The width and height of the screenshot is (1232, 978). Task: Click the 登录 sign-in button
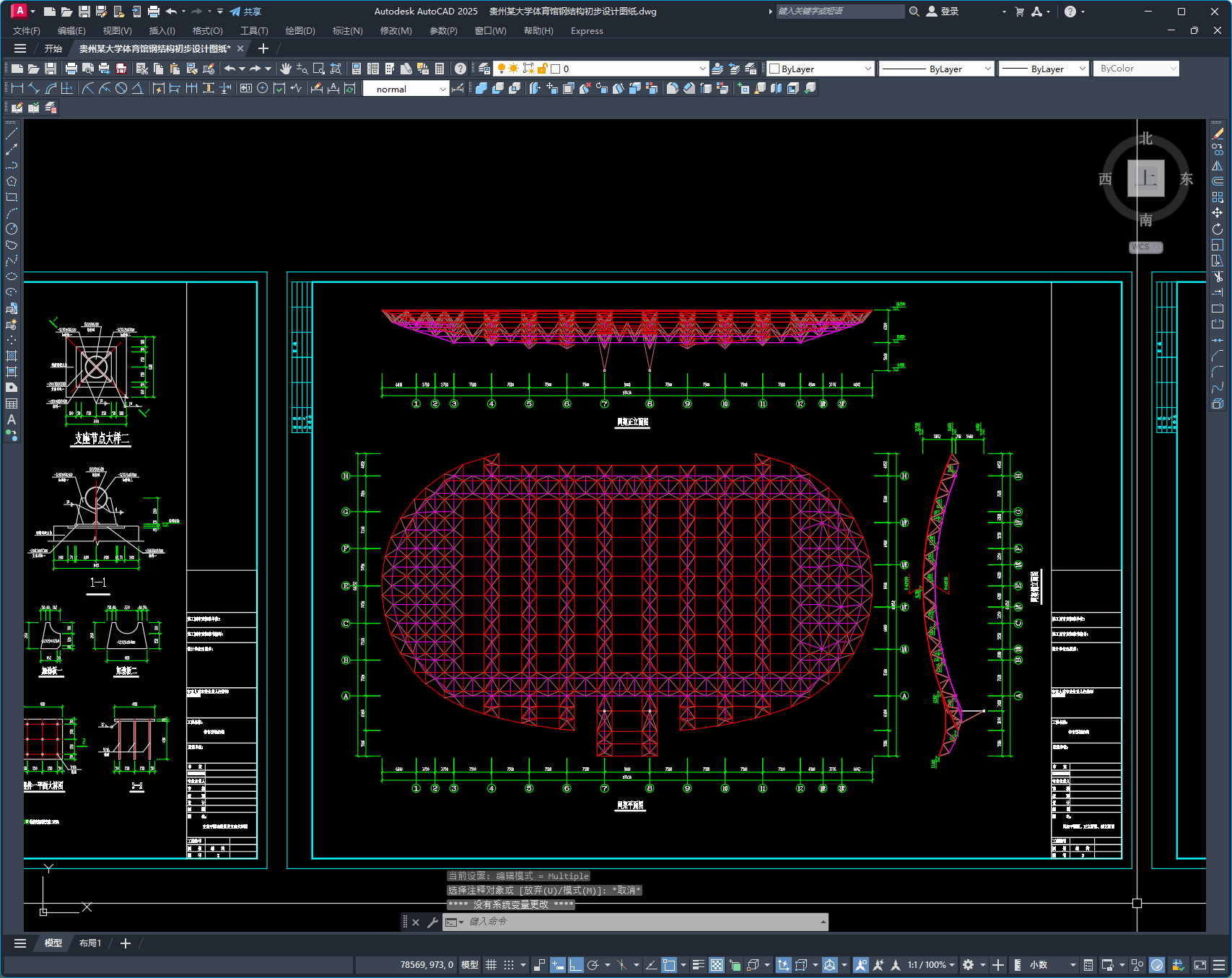[943, 12]
